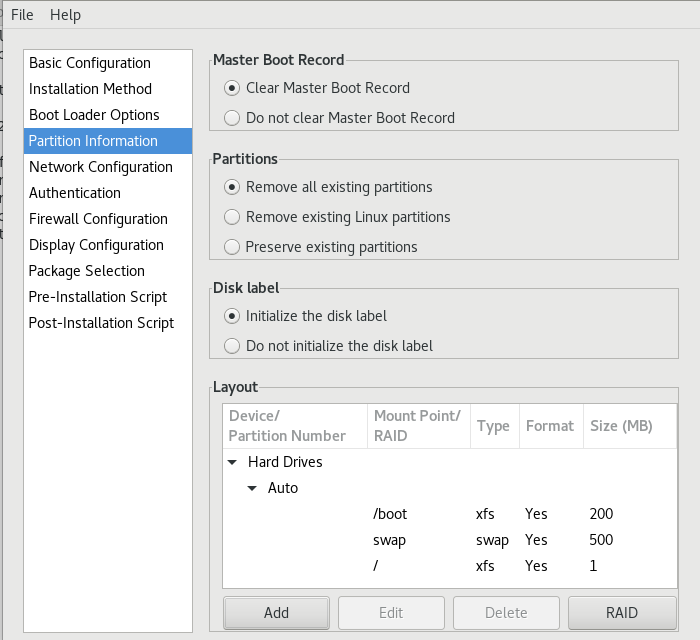The image size is (700, 640).
Task: Open Post-Installation Script section
Action: (x=108, y=323)
